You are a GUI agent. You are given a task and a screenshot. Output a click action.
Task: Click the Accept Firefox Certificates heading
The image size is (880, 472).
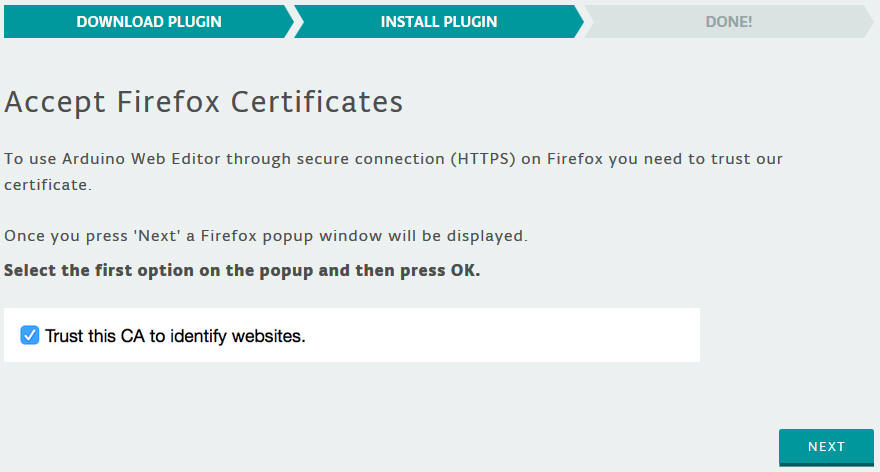click(x=203, y=102)
